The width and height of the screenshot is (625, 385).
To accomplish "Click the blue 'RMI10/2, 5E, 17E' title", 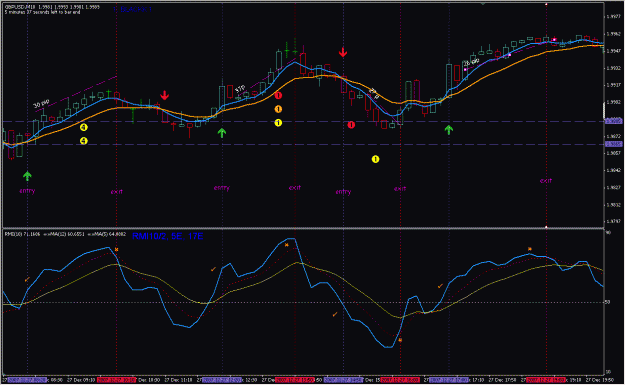I will point(167,236).
